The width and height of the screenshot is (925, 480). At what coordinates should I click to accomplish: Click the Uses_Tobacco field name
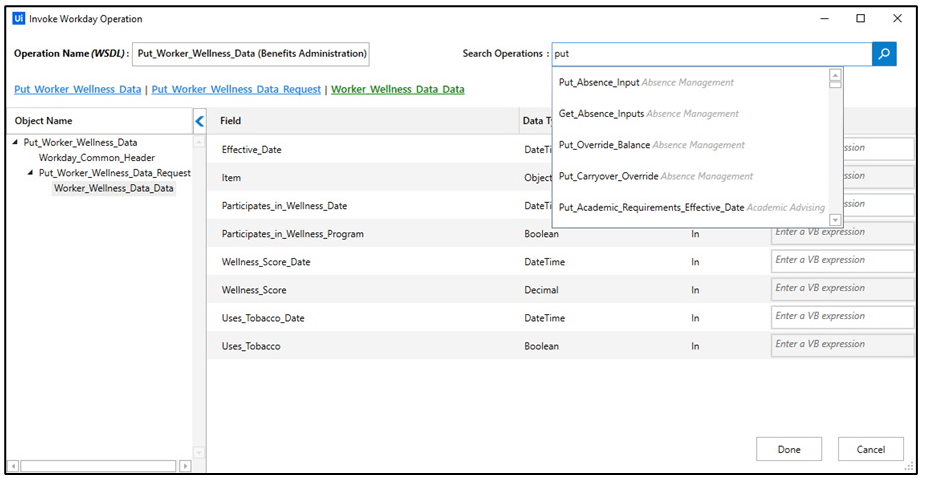coord(251,346)
